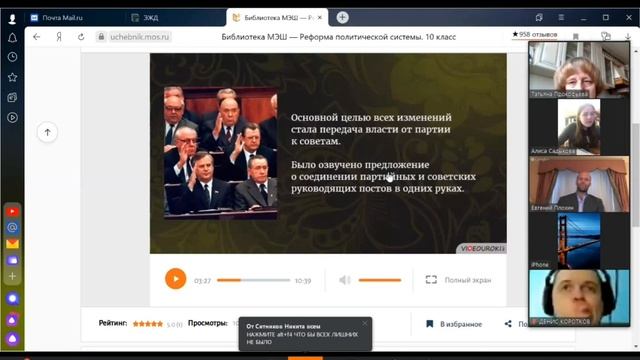Select the Библиотека МЭШ tab
Viewport: 640px width, 360px height.
(x=278, y=18)
